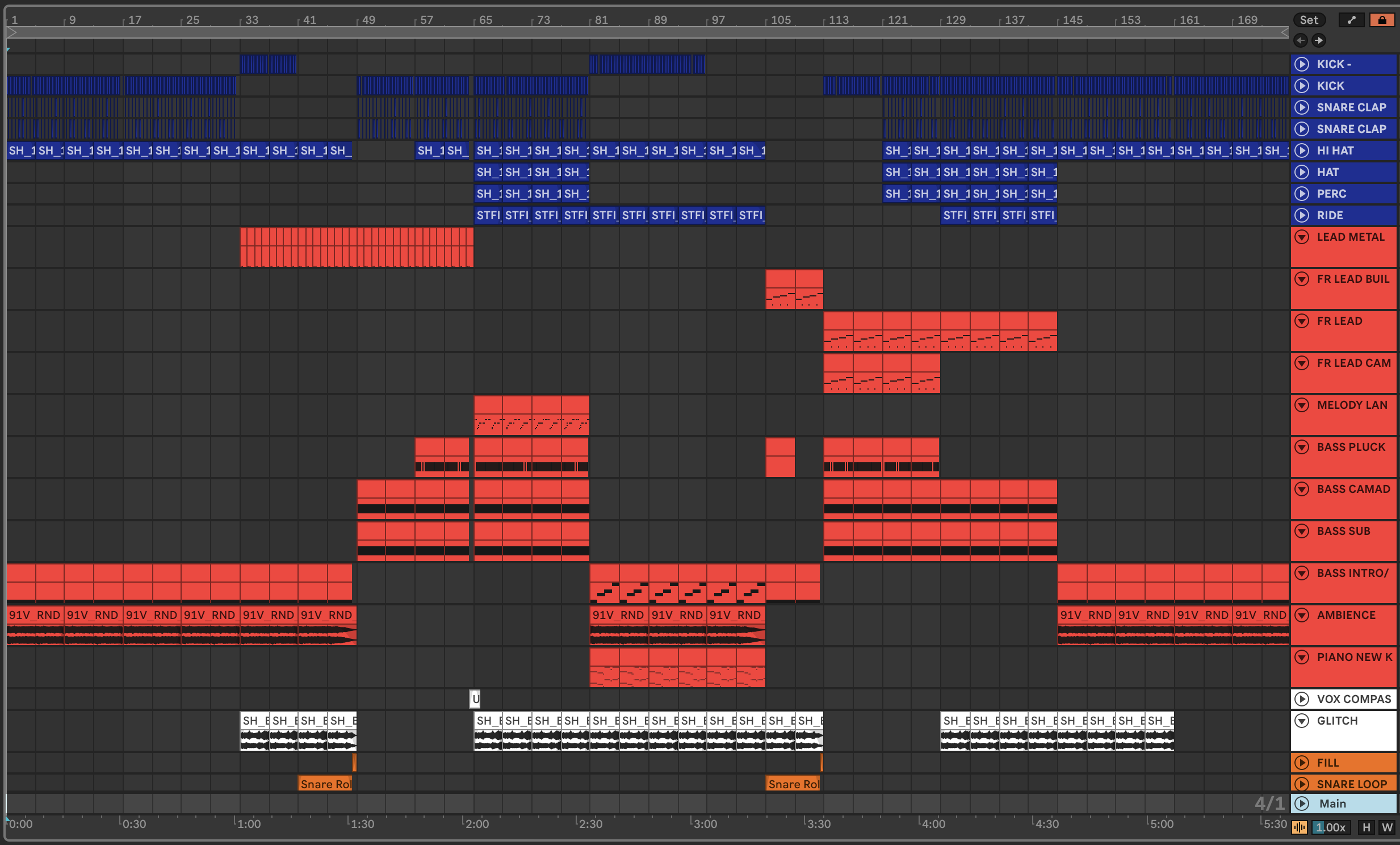Screen dimensions: 1400x845
Task: Unfold the VOX COMPAS track
Action: point(1302,700)
